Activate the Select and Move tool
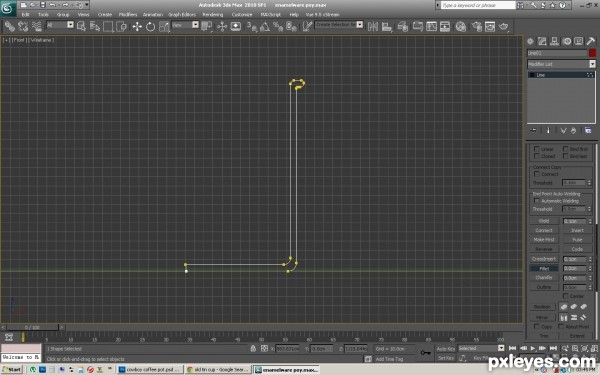 (137, 26)
